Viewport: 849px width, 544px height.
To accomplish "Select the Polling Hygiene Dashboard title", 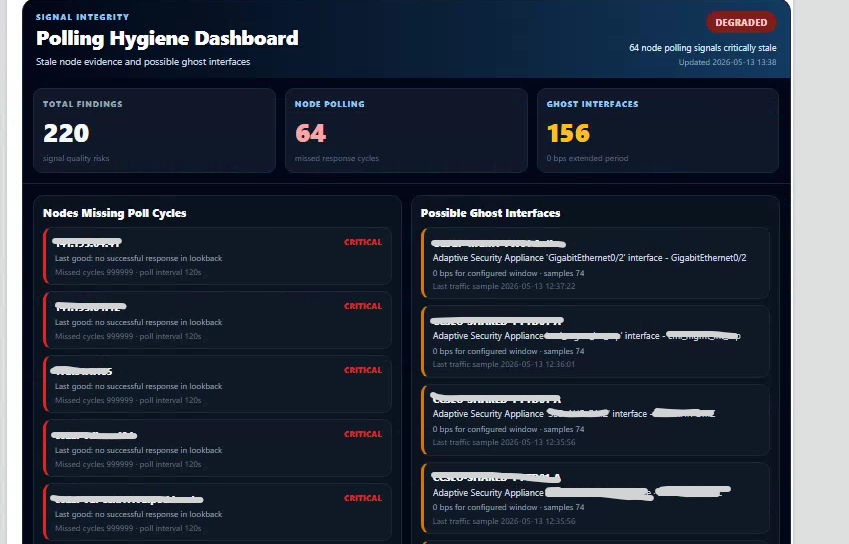I will point(167,38).
